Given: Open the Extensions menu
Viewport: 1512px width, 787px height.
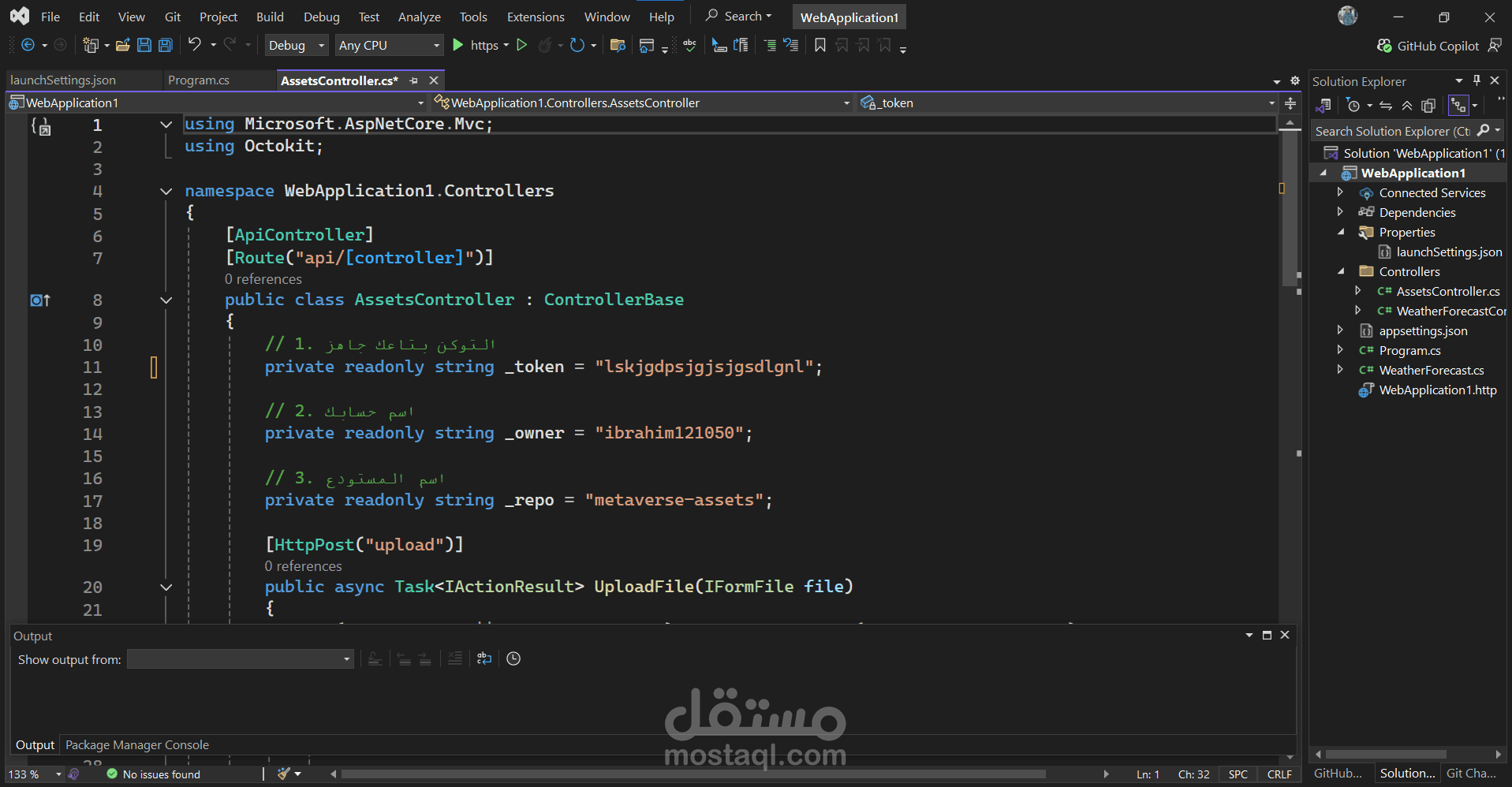Looking at the screenshot, I should pyautogui.click(x=536, y=17).
